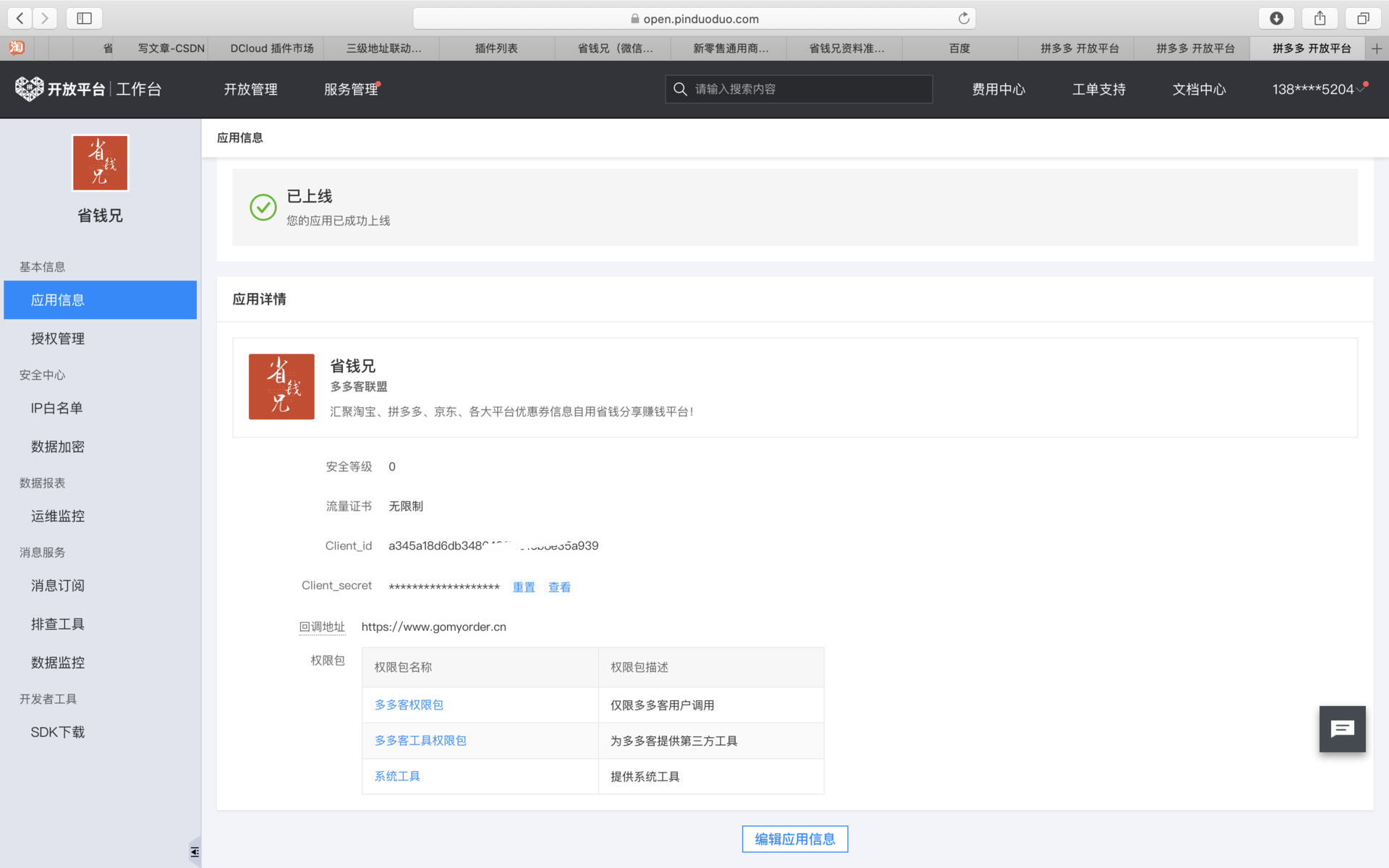Screen dimensions: 1389x868
Task: Click the 重置 client secret link
Action: click(524, 587)
